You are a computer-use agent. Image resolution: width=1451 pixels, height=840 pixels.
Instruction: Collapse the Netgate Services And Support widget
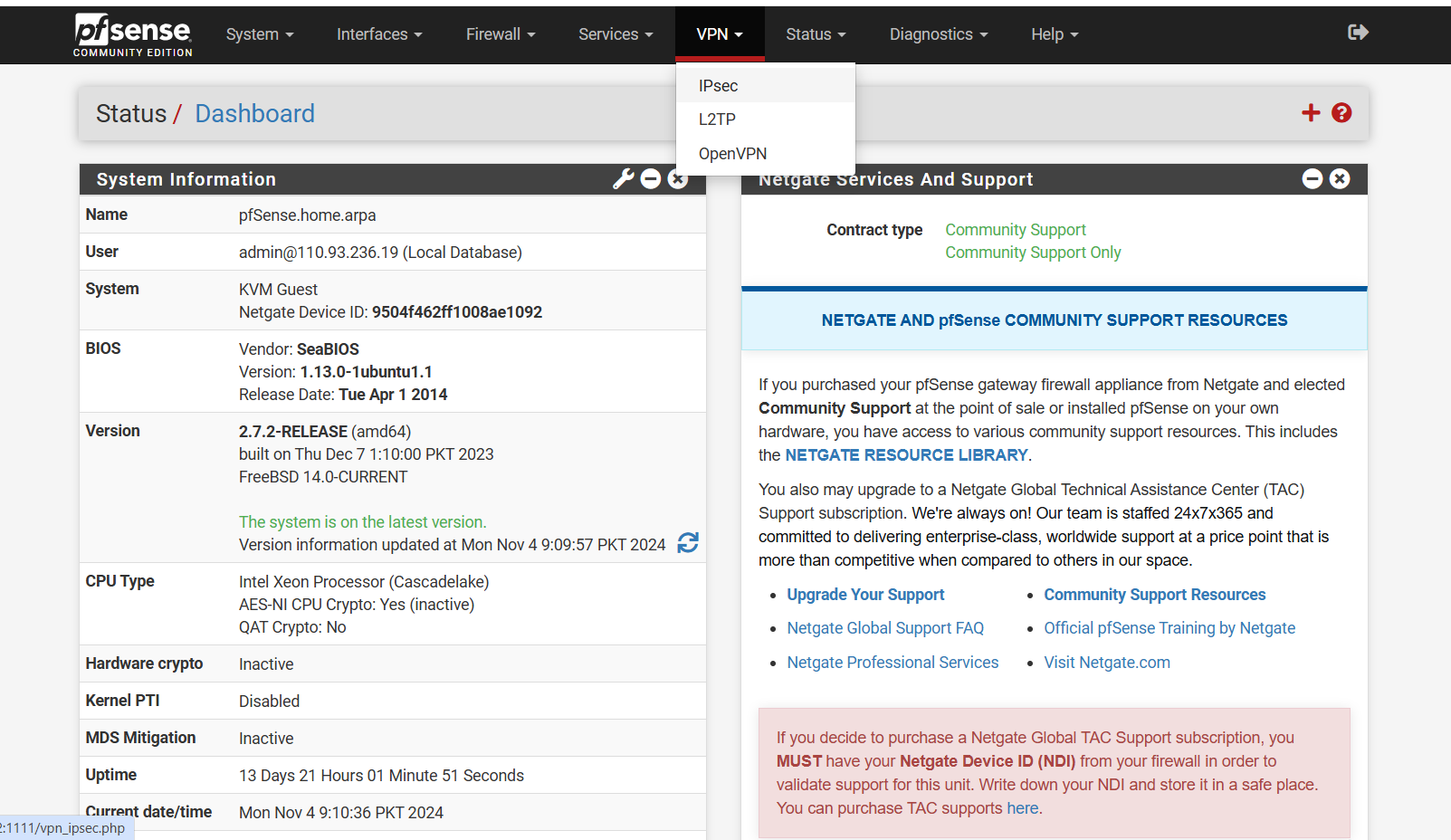(x=1312, y=179)
